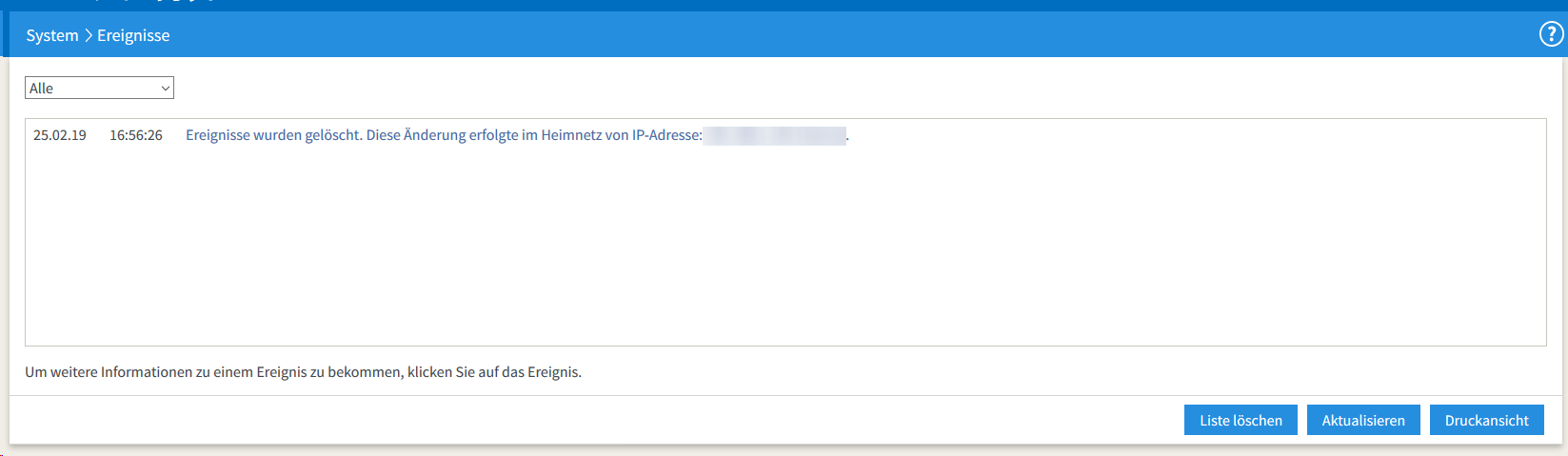The width and height of the screenshot is (1568, 456).
Task: Open the Alle event filter dropdown
Action: (99, 88)
